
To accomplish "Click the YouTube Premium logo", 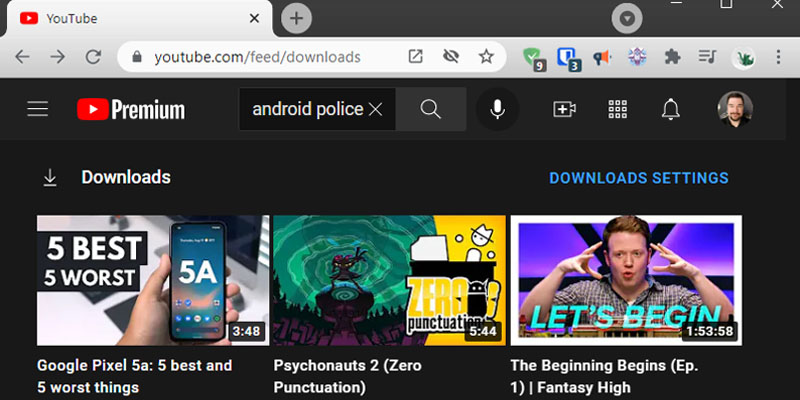I will tap(131, 109).
